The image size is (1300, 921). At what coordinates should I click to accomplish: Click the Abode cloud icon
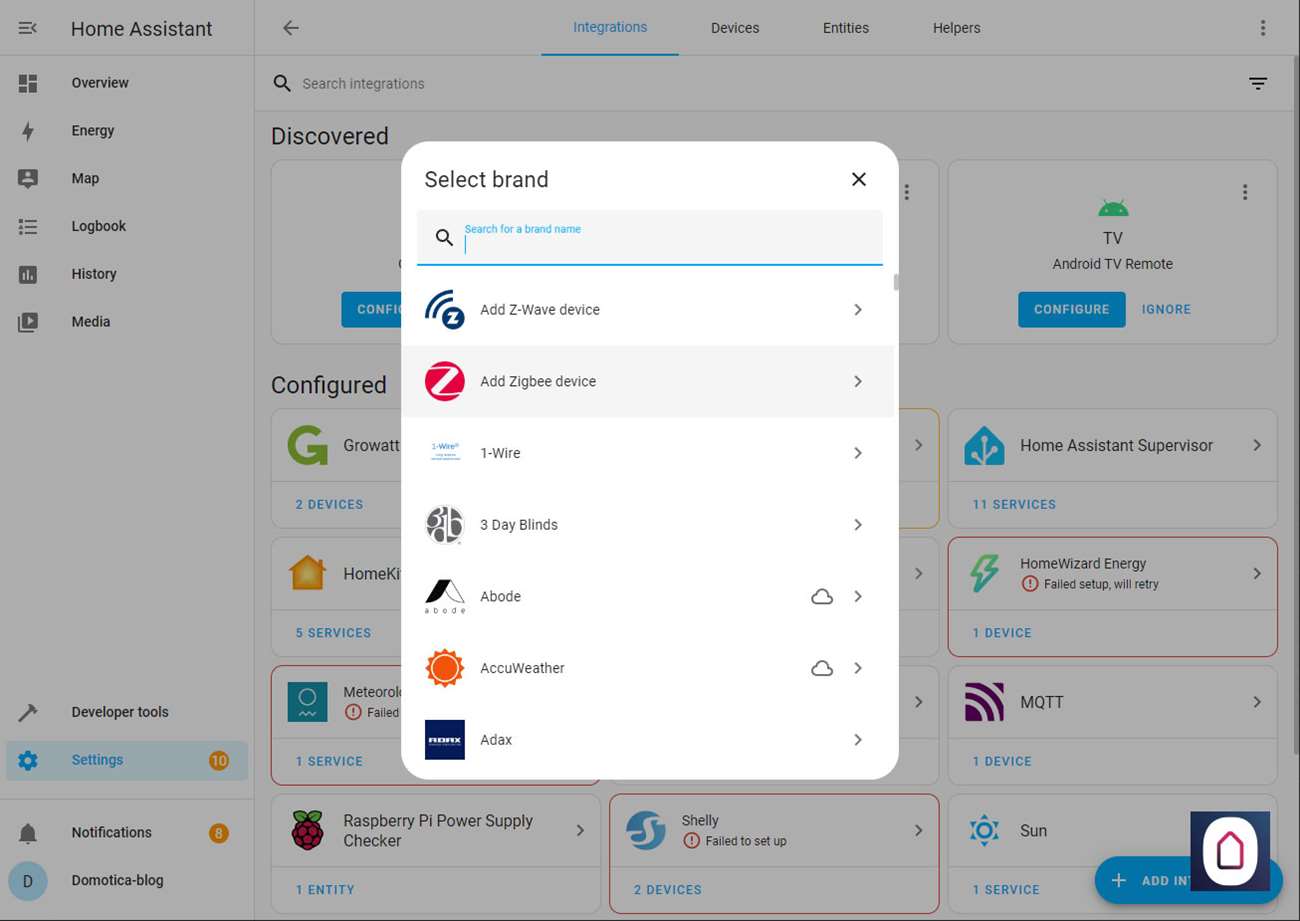822,597
